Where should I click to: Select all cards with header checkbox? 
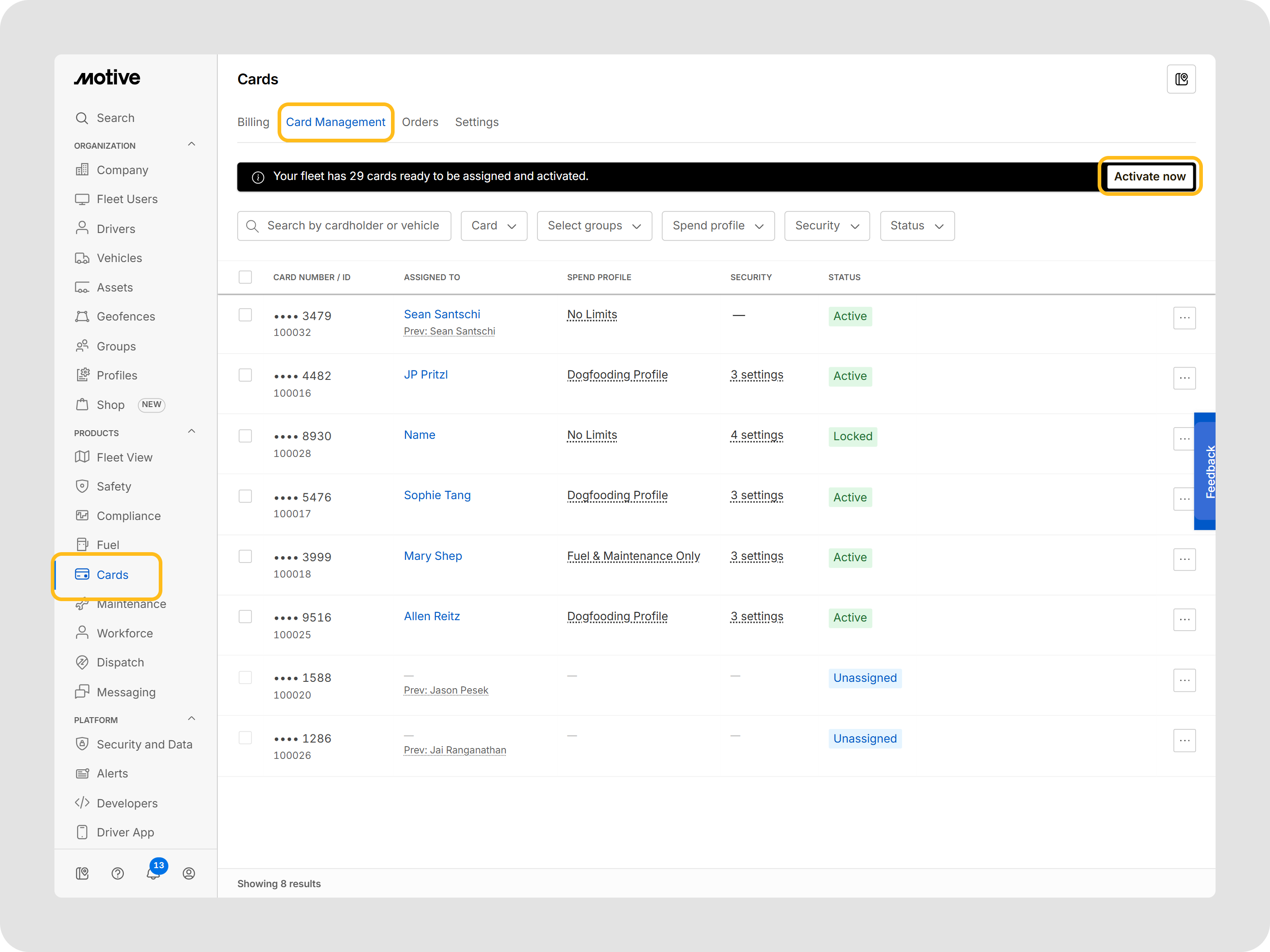click(x=245, y=277)
